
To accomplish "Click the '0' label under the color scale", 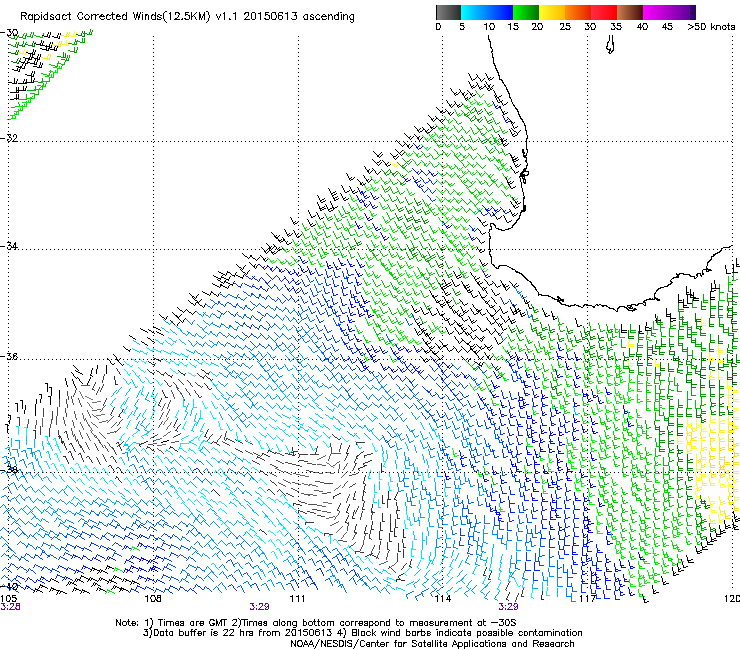I will tap(438, 27).
